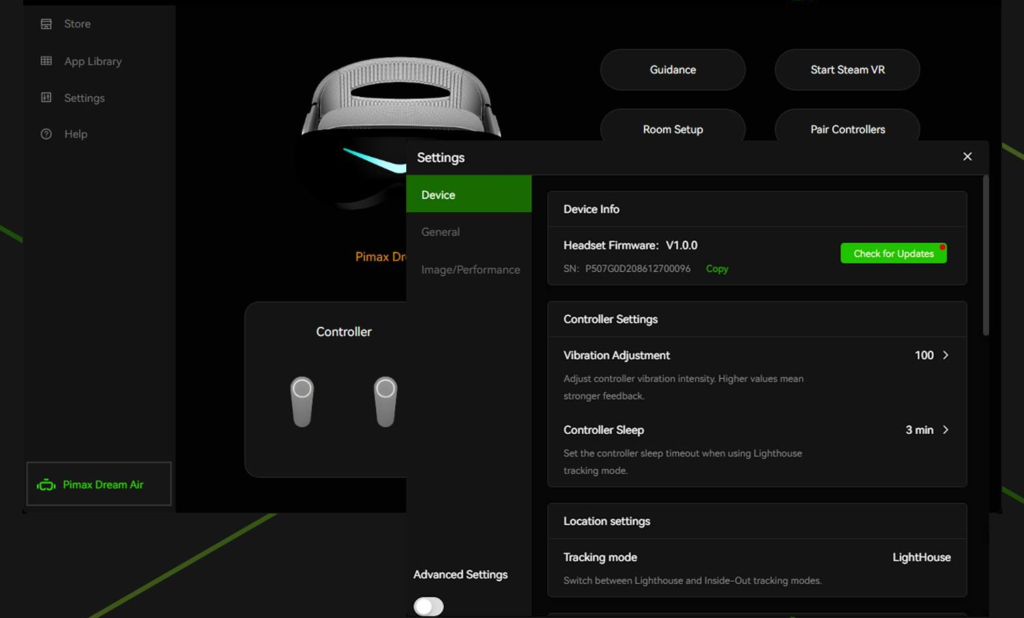
Task: Start Steam VR
Action: pos(847,70)
